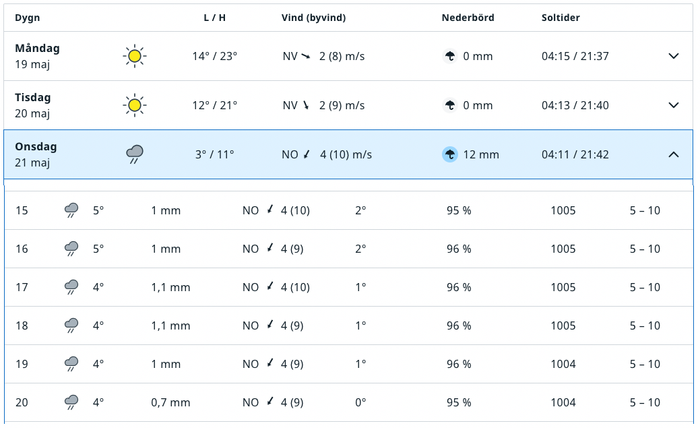Click the Soltider column heading
The height and width of the screenshot is (428, 700).
[560, 18]
